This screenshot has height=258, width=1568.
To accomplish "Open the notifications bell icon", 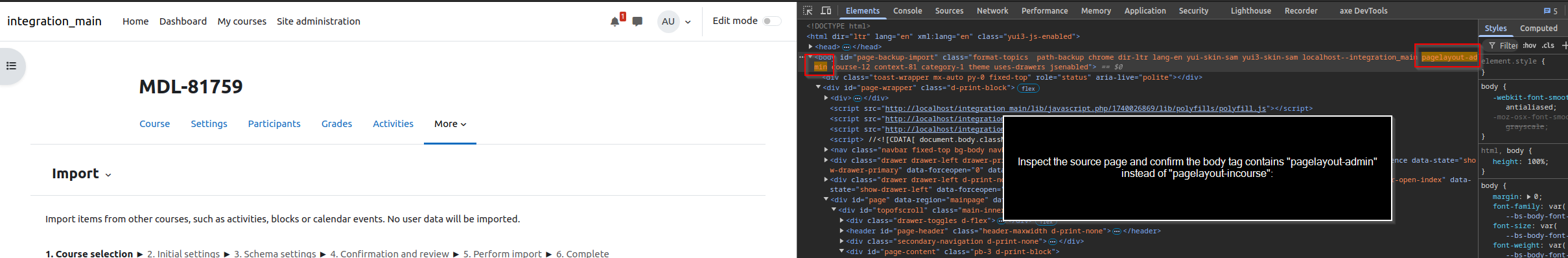I will (614, 21).
